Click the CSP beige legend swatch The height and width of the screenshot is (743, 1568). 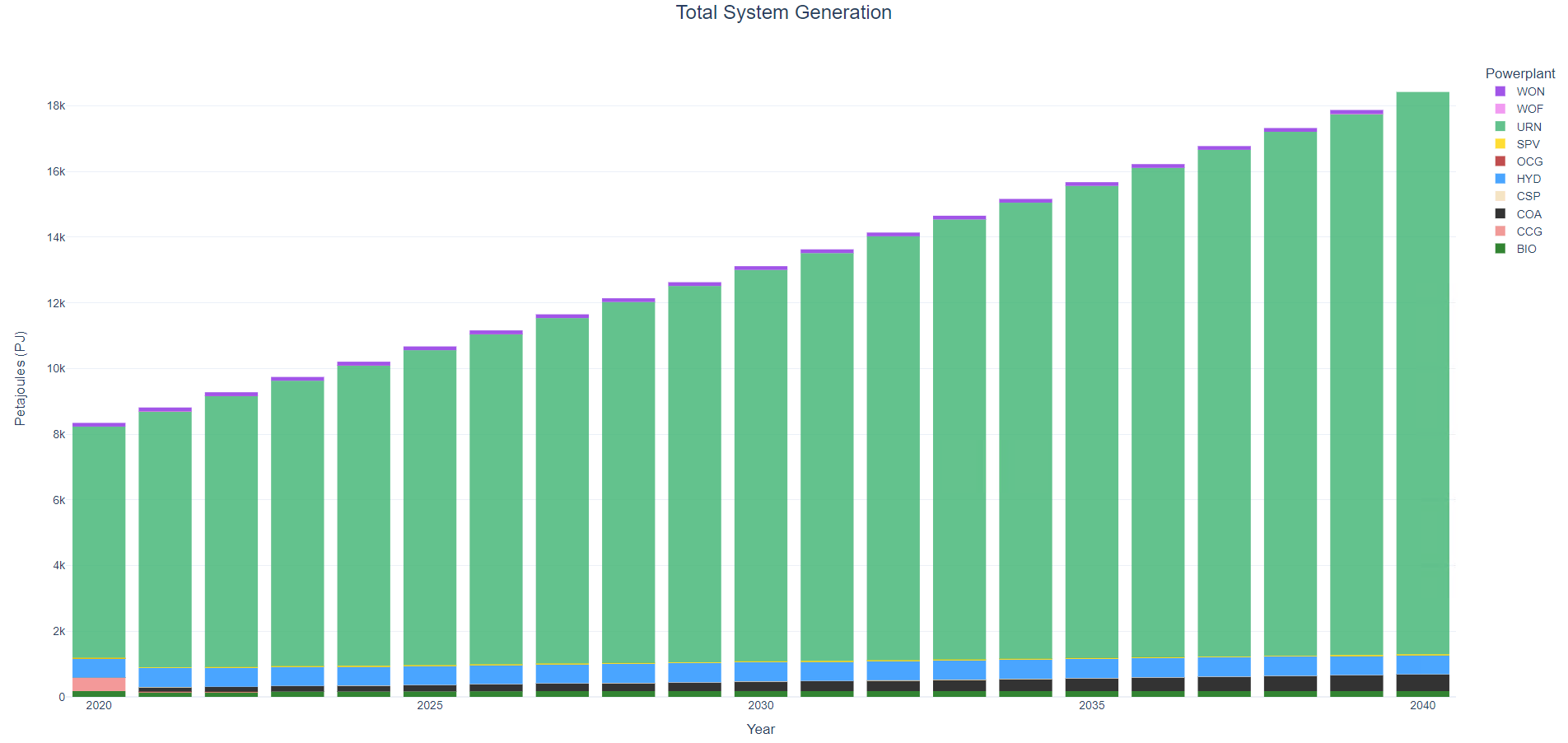[x=1500, y=196]
